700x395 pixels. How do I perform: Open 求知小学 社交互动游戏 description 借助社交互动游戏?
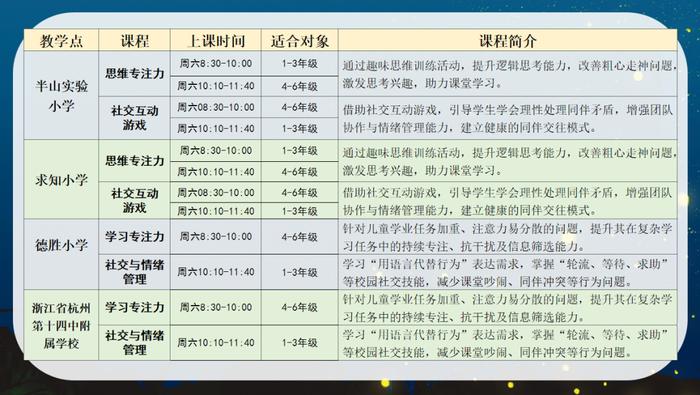tap(508, 200)
